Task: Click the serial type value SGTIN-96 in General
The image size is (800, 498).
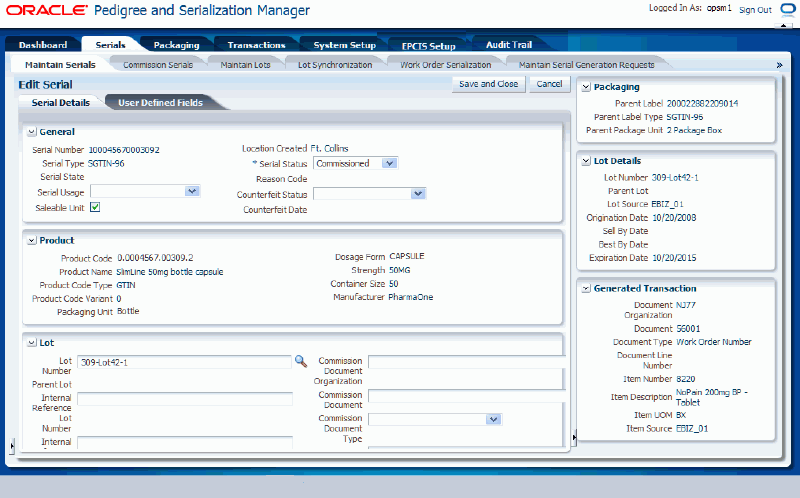Action: (106, 164)
